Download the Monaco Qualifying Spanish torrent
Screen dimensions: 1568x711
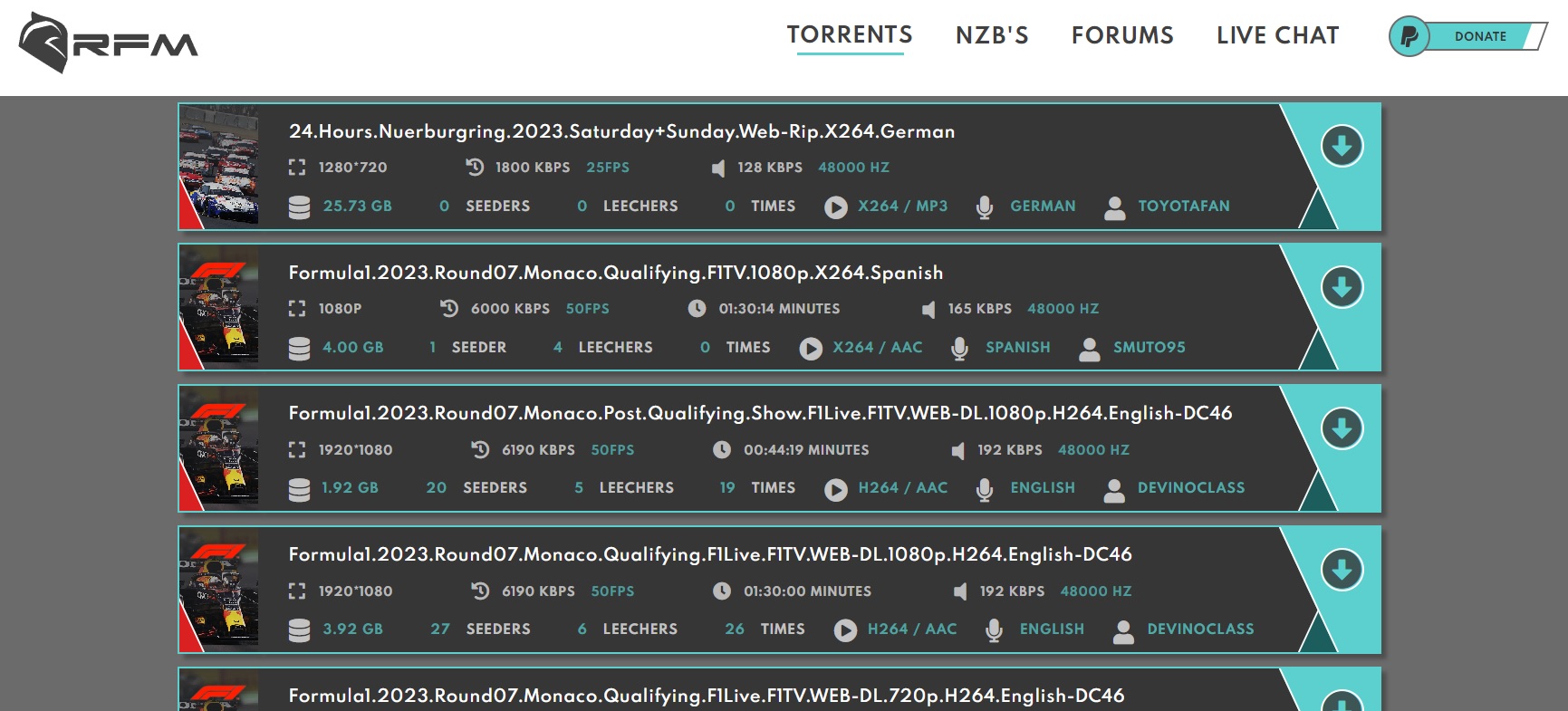1342,287
